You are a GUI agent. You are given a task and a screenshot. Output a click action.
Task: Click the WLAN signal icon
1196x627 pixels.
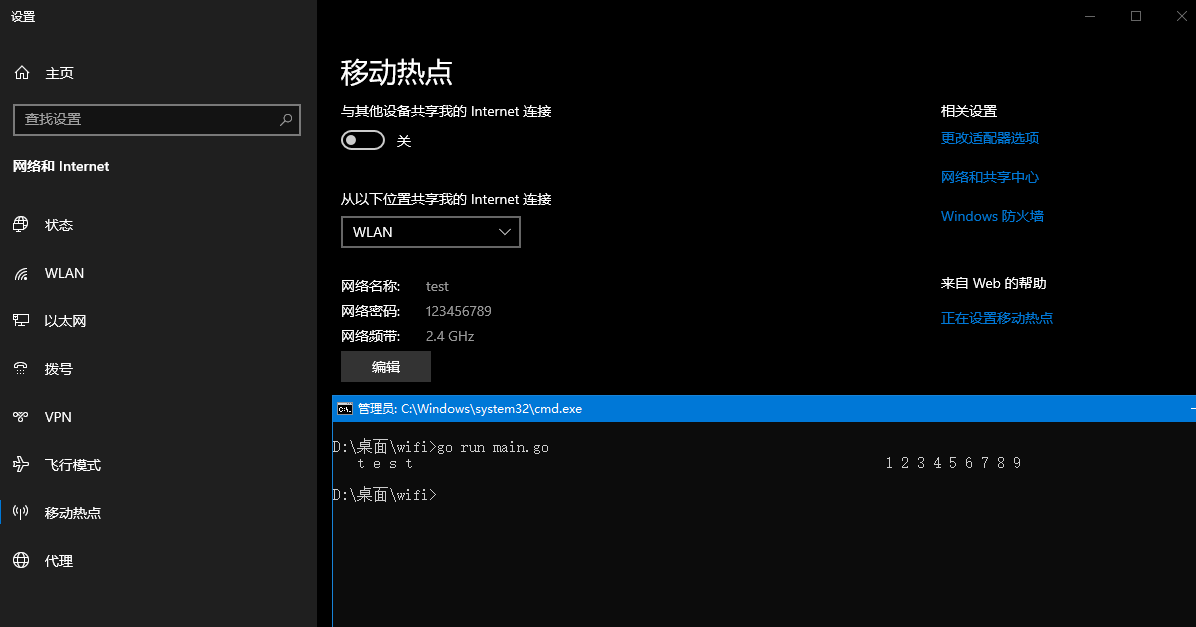pyautogui.click(x=21, y=273)
